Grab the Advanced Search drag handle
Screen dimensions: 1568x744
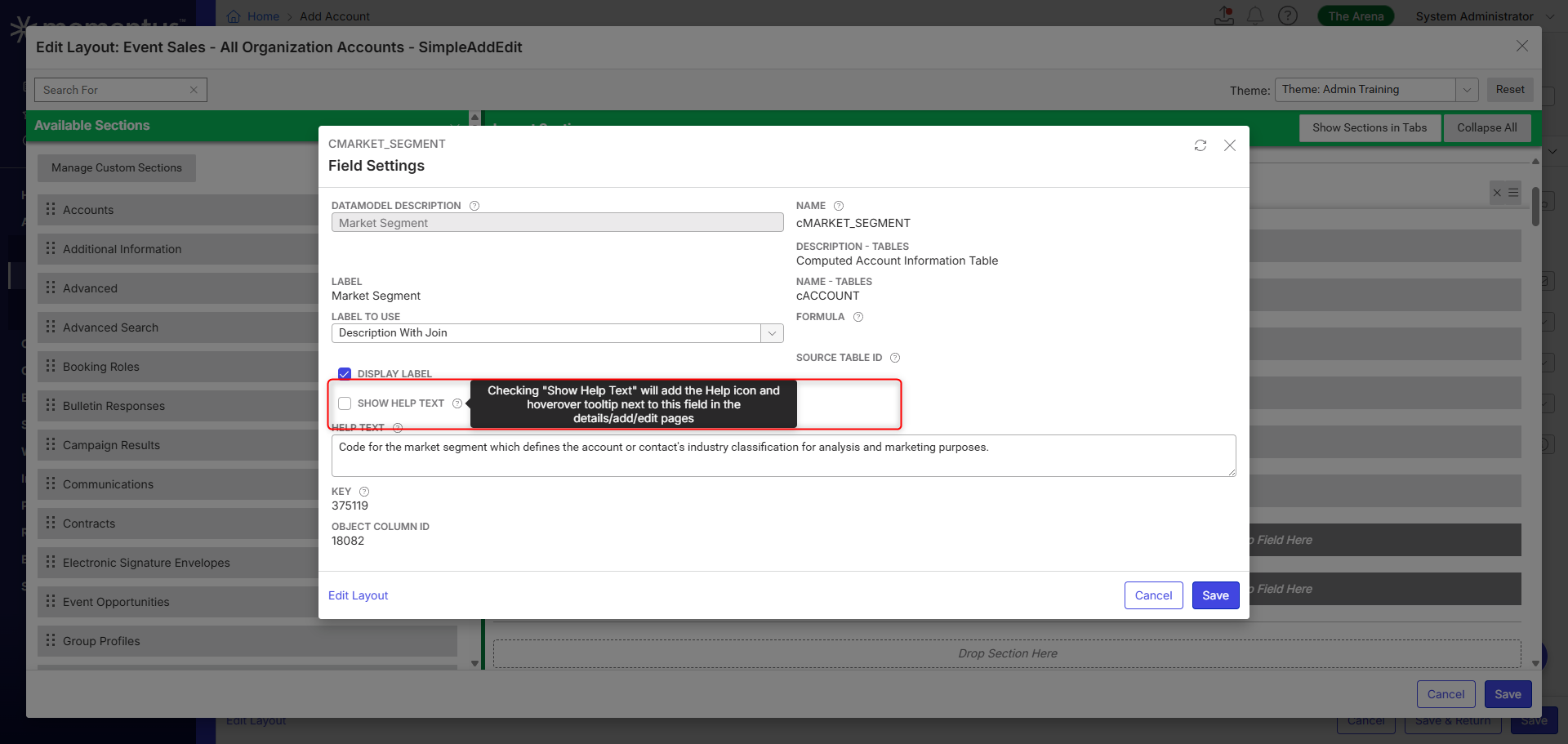(x=51, y=327)
